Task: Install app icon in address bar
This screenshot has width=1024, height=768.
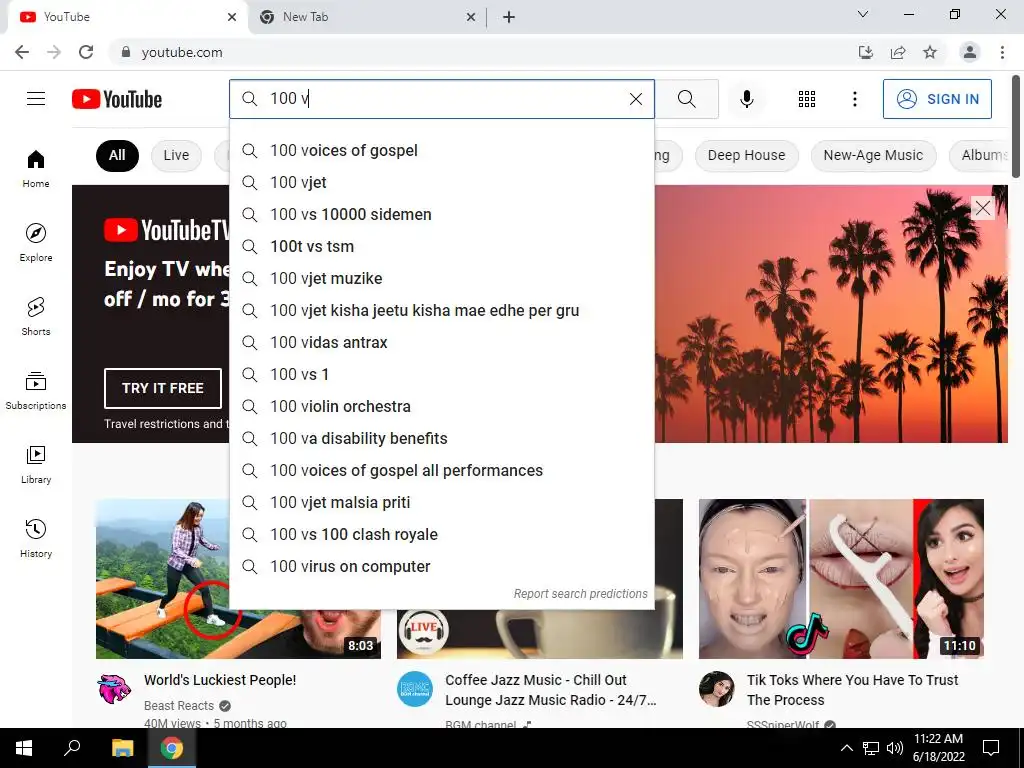Action: [x=866, y=52]
